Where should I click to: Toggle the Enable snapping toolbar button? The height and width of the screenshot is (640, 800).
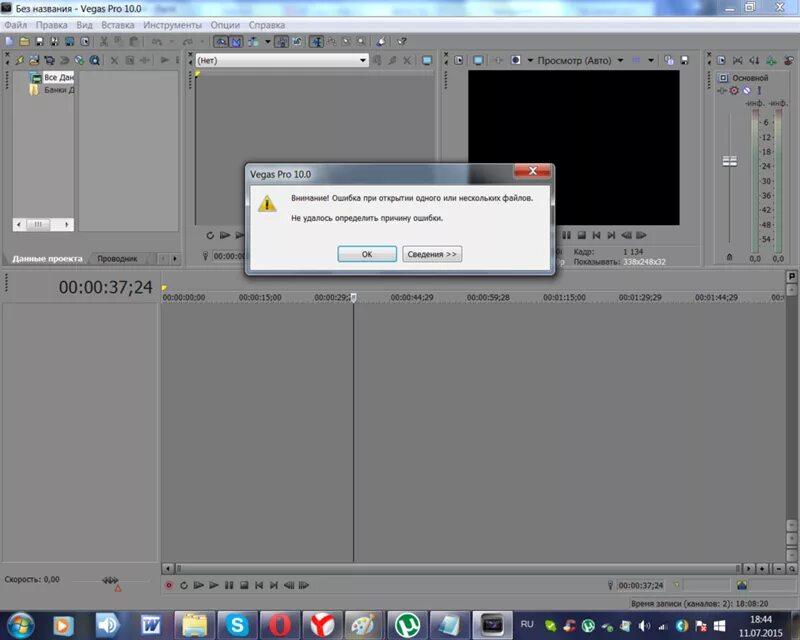coord(221,42)
